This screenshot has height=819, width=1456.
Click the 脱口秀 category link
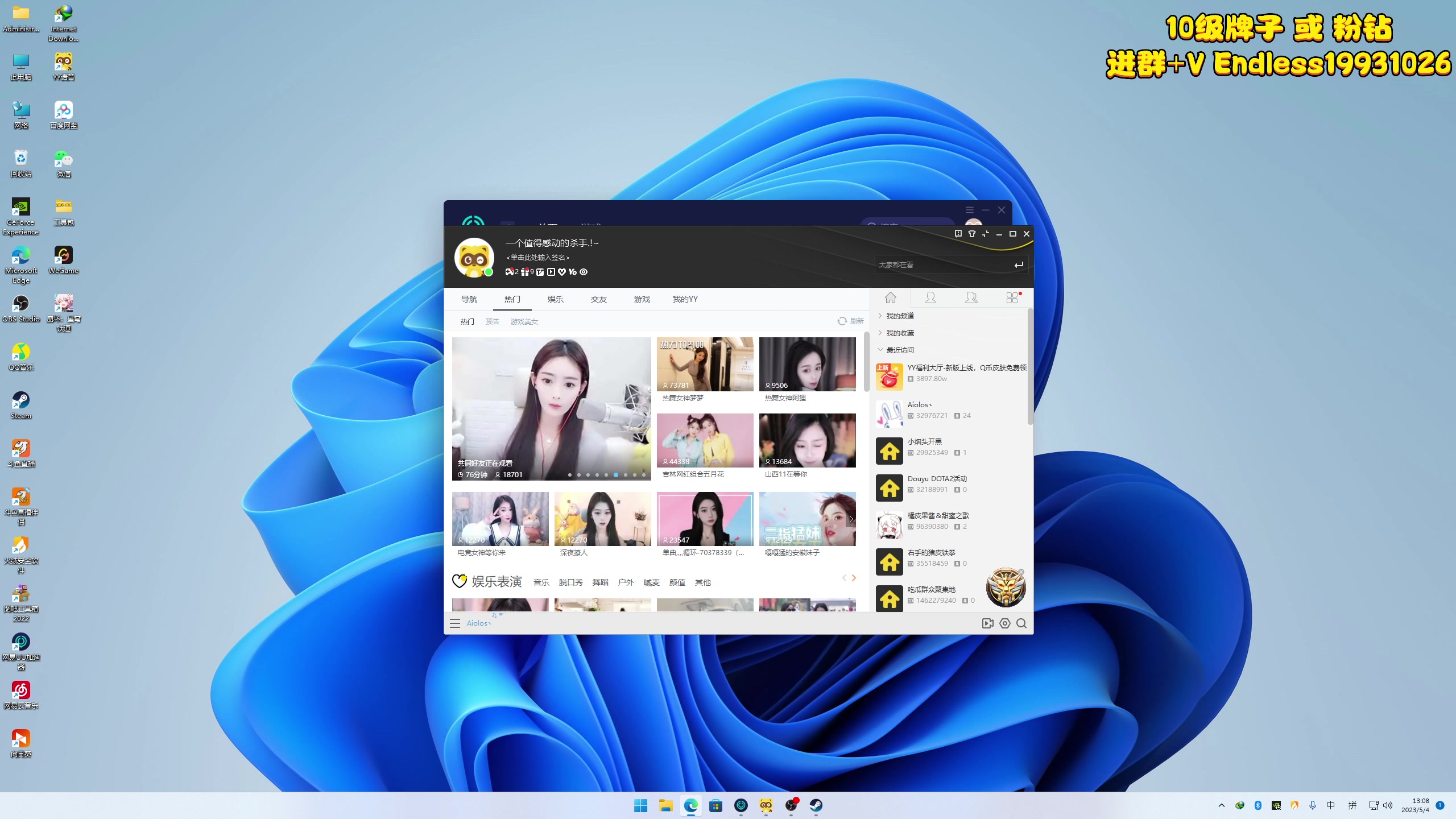(x=571, y=582)
